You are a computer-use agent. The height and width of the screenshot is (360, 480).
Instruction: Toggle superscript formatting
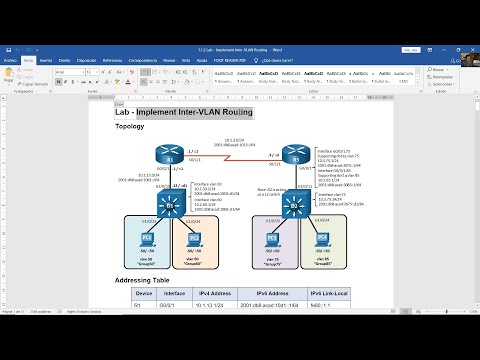click(x=97, y=82)
